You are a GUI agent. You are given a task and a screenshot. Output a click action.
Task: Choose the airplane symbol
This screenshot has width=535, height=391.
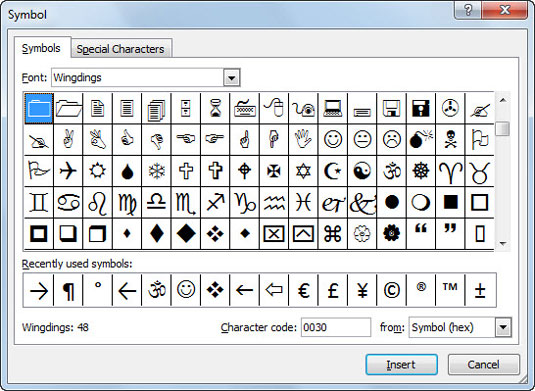(x=68, y=171)
